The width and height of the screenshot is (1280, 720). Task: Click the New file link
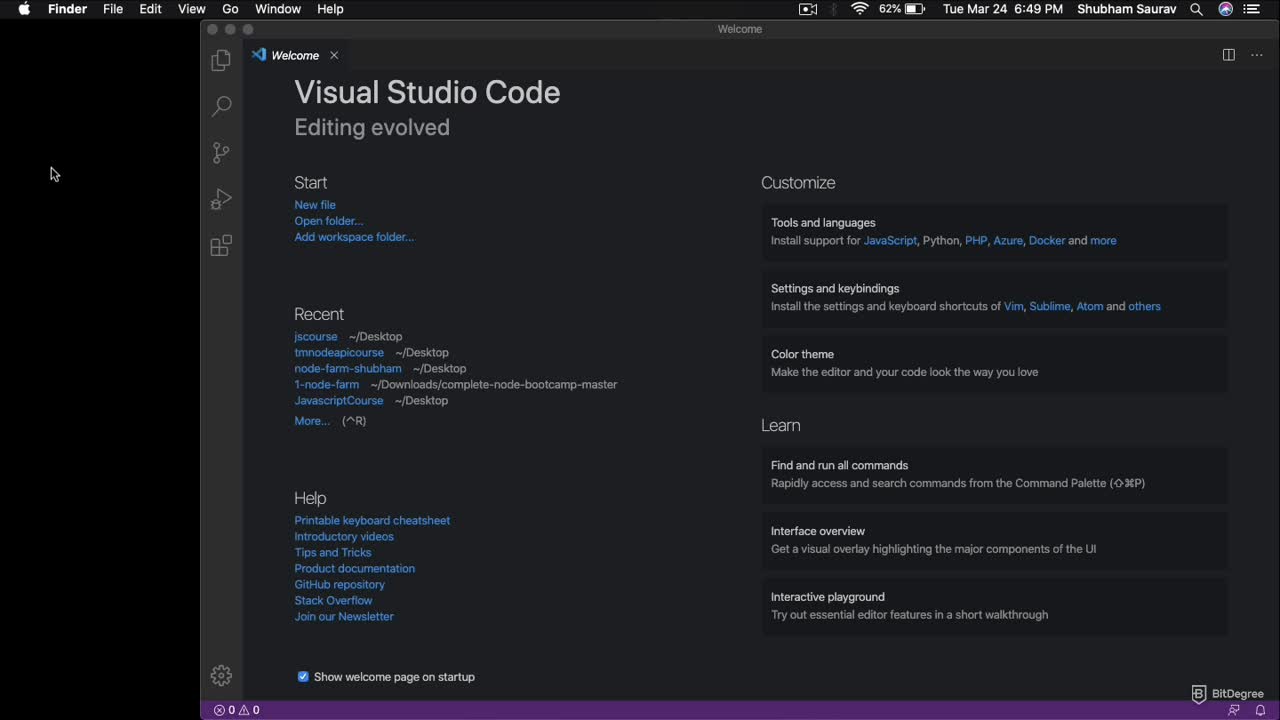tap(315, 205)
